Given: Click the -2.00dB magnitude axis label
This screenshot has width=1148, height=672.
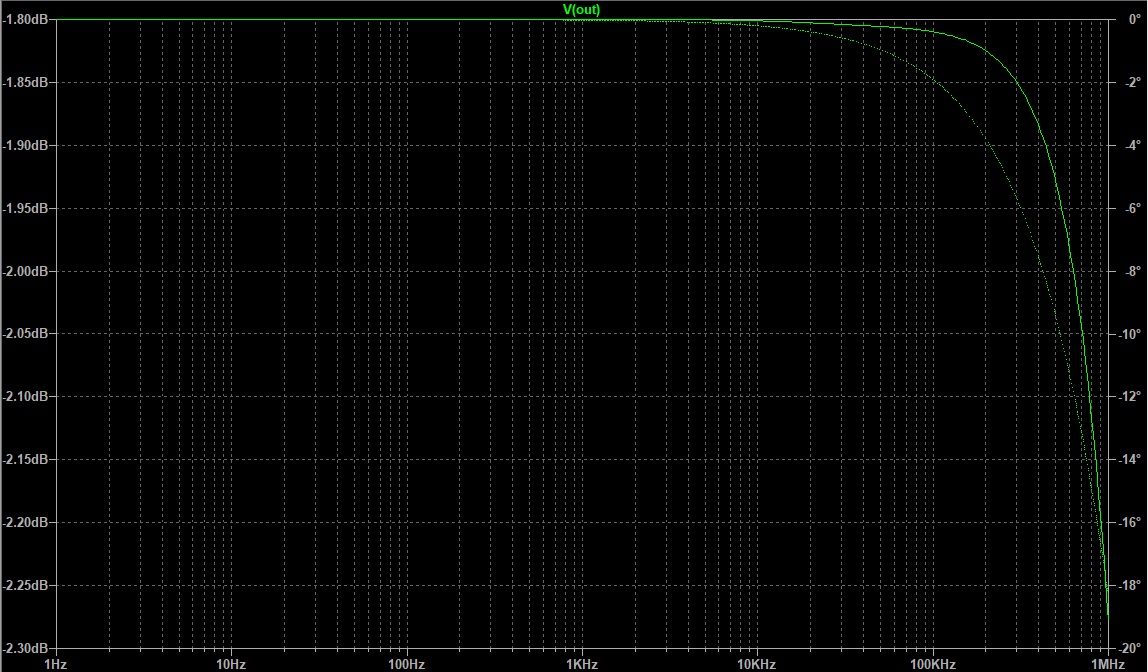Looking at the screenshot, I should click(x=29, y=271).
